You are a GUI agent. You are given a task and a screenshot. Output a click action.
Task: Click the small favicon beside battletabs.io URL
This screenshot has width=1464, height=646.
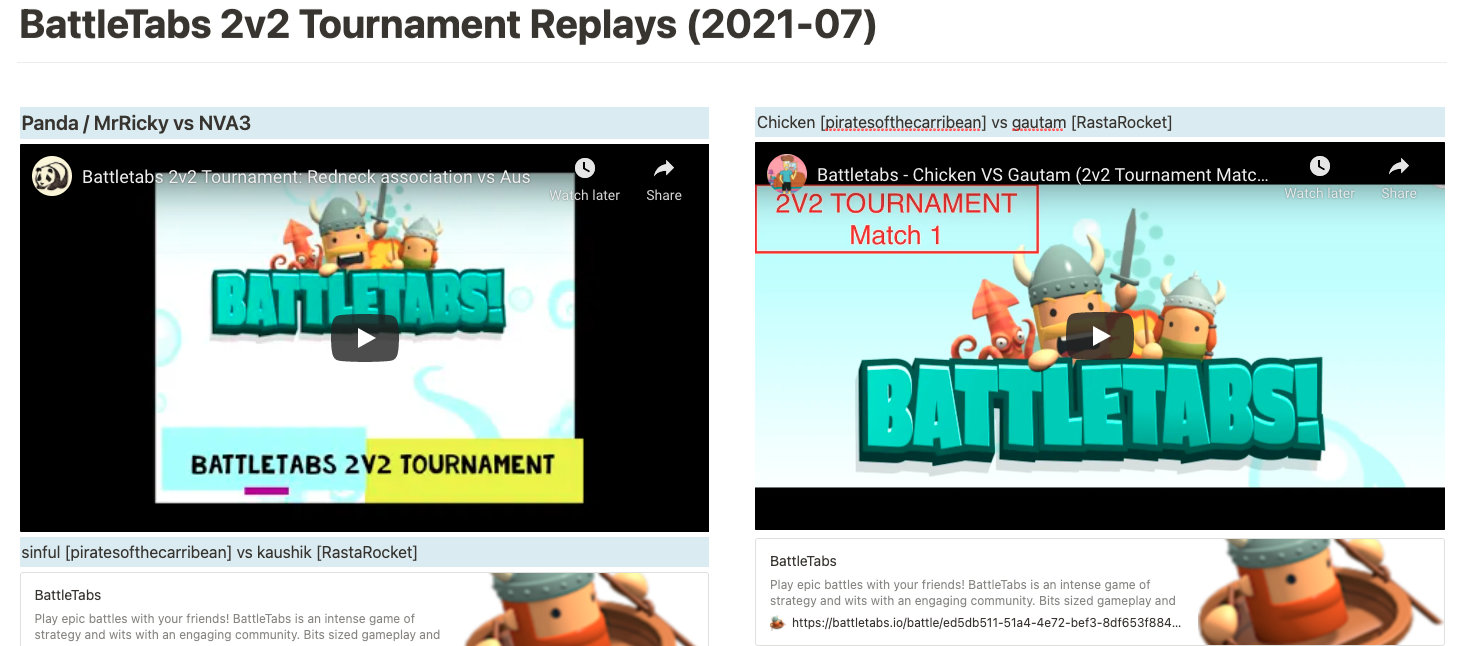pos(777,622)
